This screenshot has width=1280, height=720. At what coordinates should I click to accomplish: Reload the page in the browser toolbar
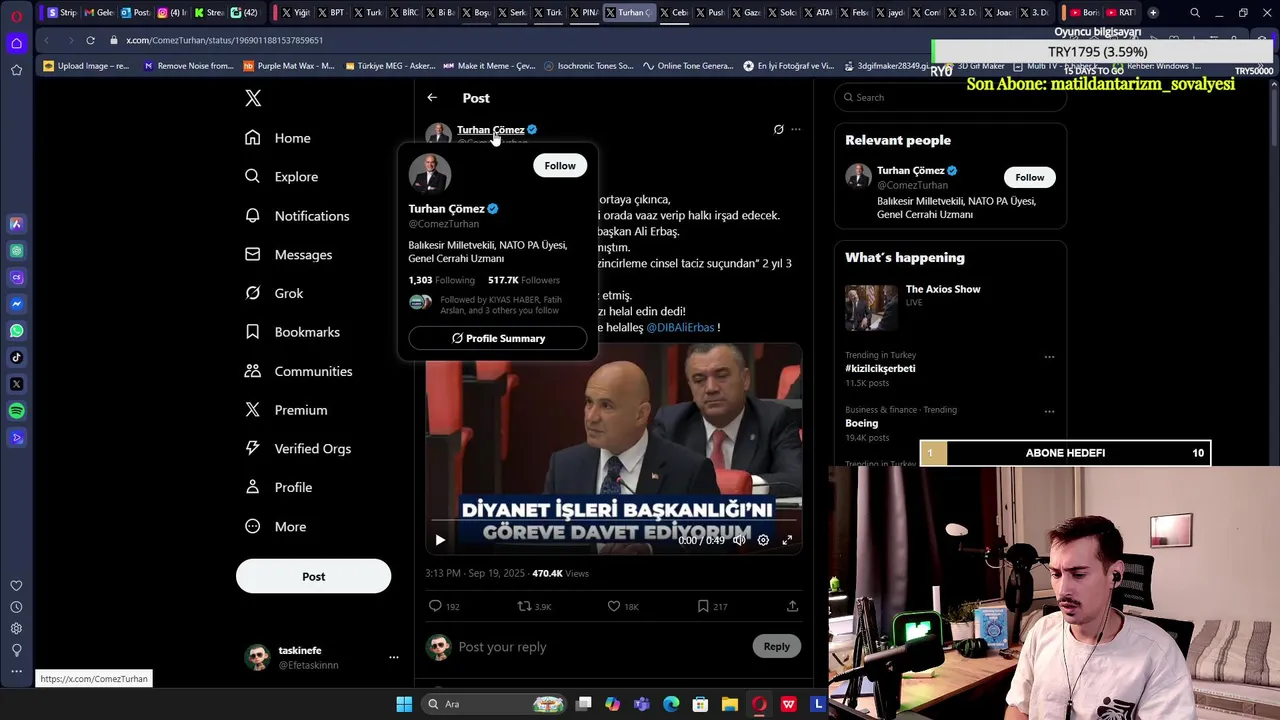pos(90,40)
